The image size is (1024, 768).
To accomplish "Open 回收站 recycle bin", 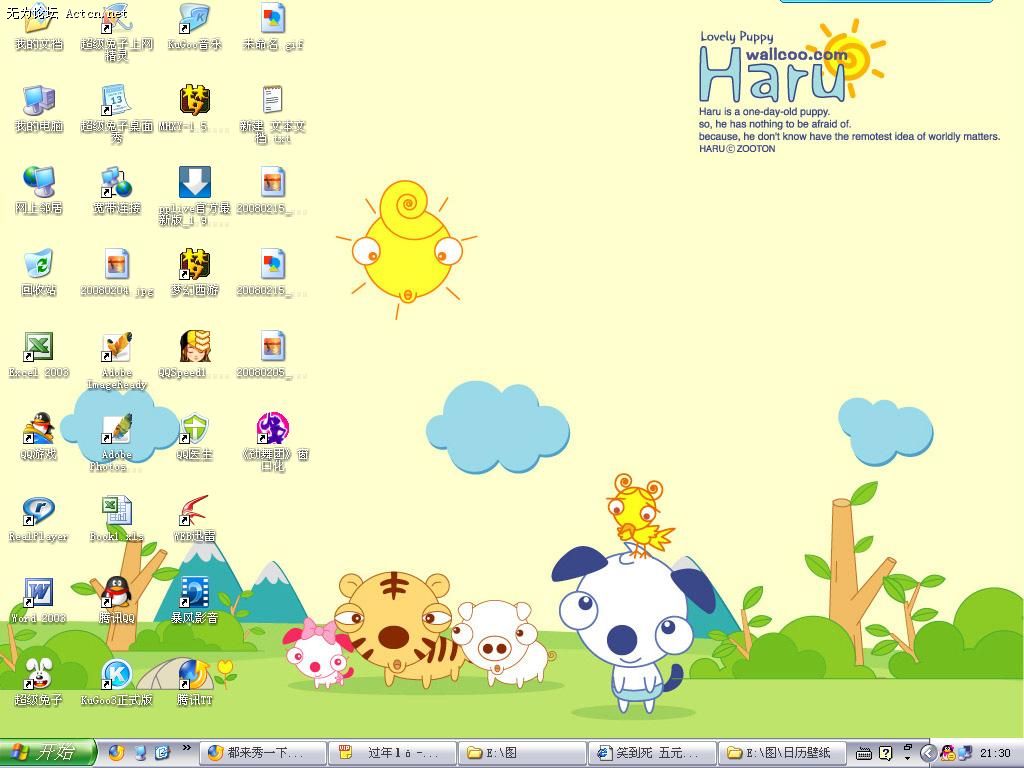I will pos(39,272).
